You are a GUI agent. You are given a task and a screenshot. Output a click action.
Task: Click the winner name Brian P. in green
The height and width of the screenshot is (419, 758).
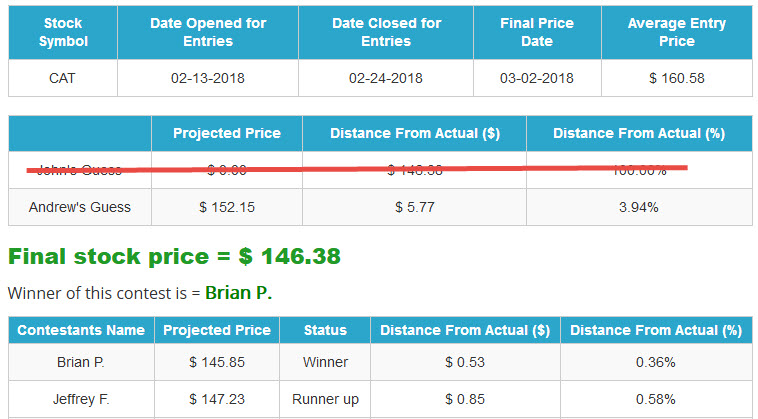(x=238, y=293)
